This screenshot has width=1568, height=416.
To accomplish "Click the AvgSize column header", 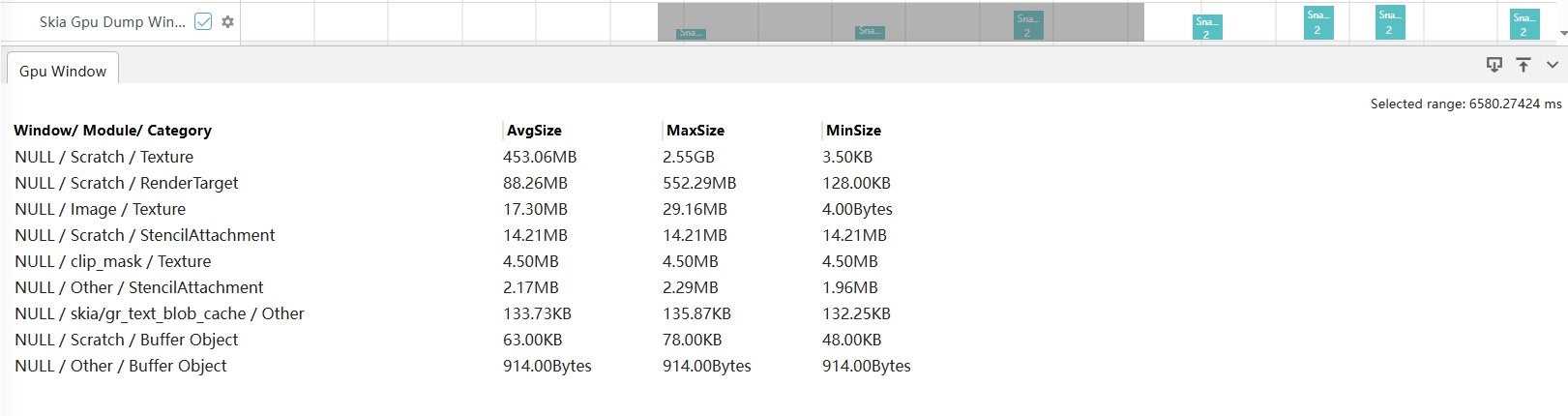I will pos(534,131).
